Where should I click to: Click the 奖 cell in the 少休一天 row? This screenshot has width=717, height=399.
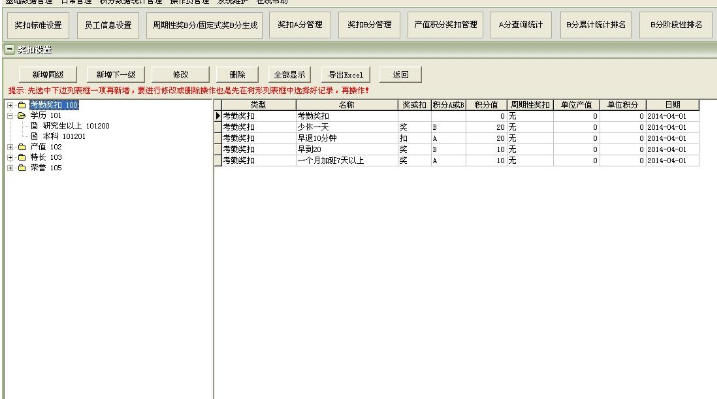414,127
